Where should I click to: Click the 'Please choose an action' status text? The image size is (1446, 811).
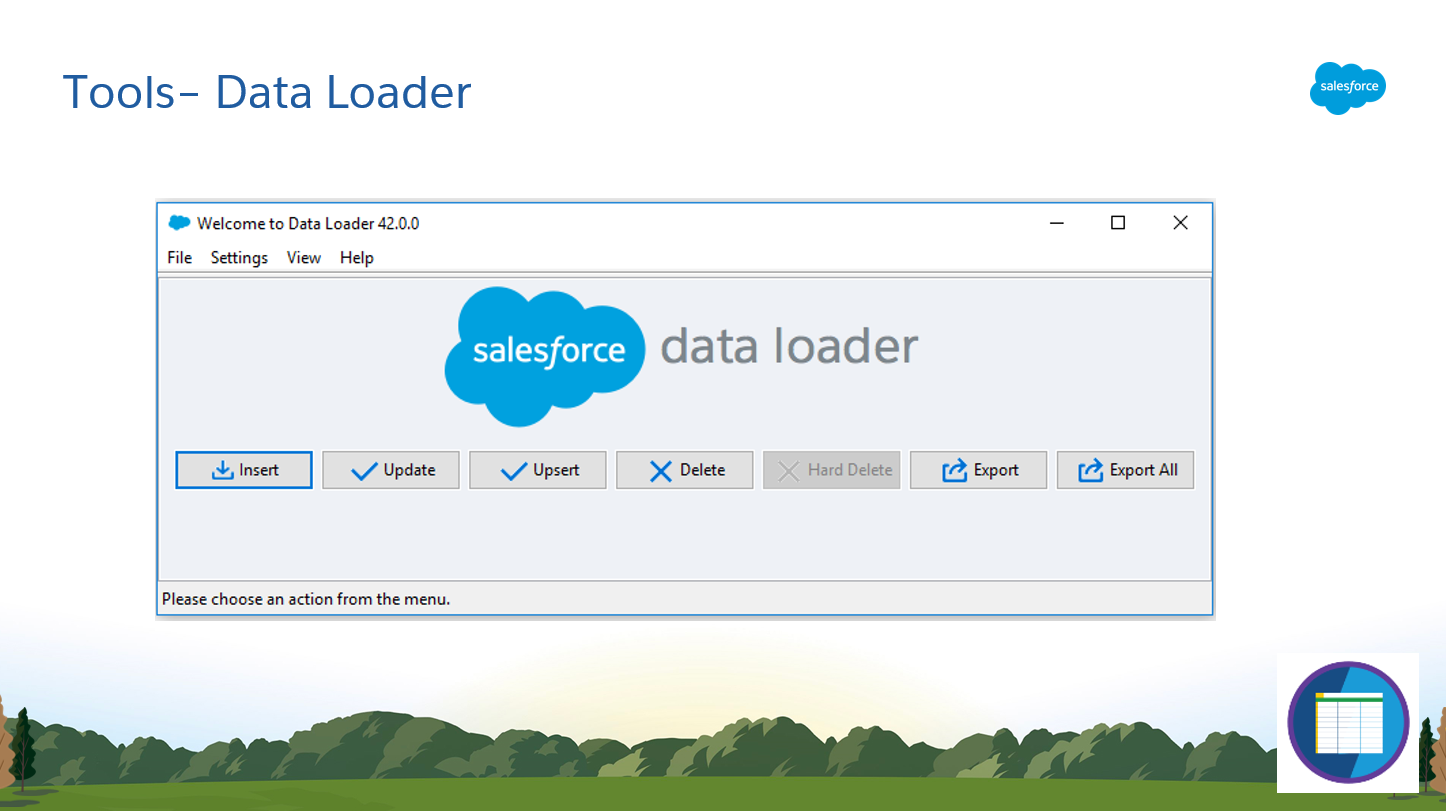[x=306, y=600]
